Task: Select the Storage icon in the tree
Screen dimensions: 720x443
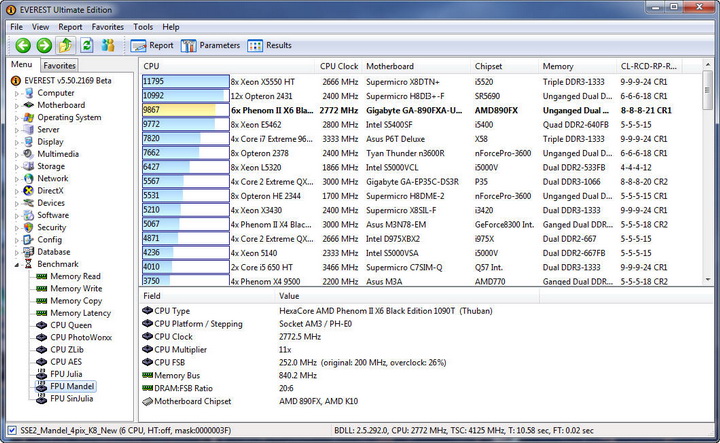Action: coord(29,166)
